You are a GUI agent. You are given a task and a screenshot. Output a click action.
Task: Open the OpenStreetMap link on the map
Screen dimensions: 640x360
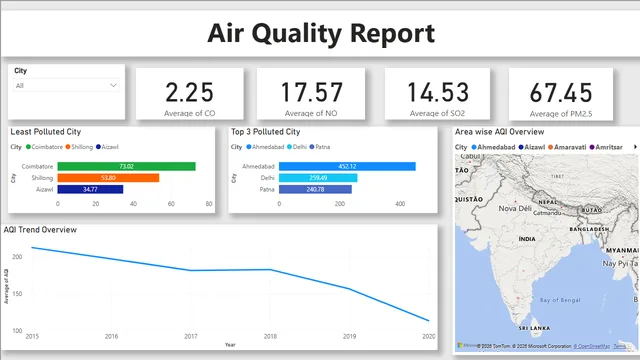point(592,346)
